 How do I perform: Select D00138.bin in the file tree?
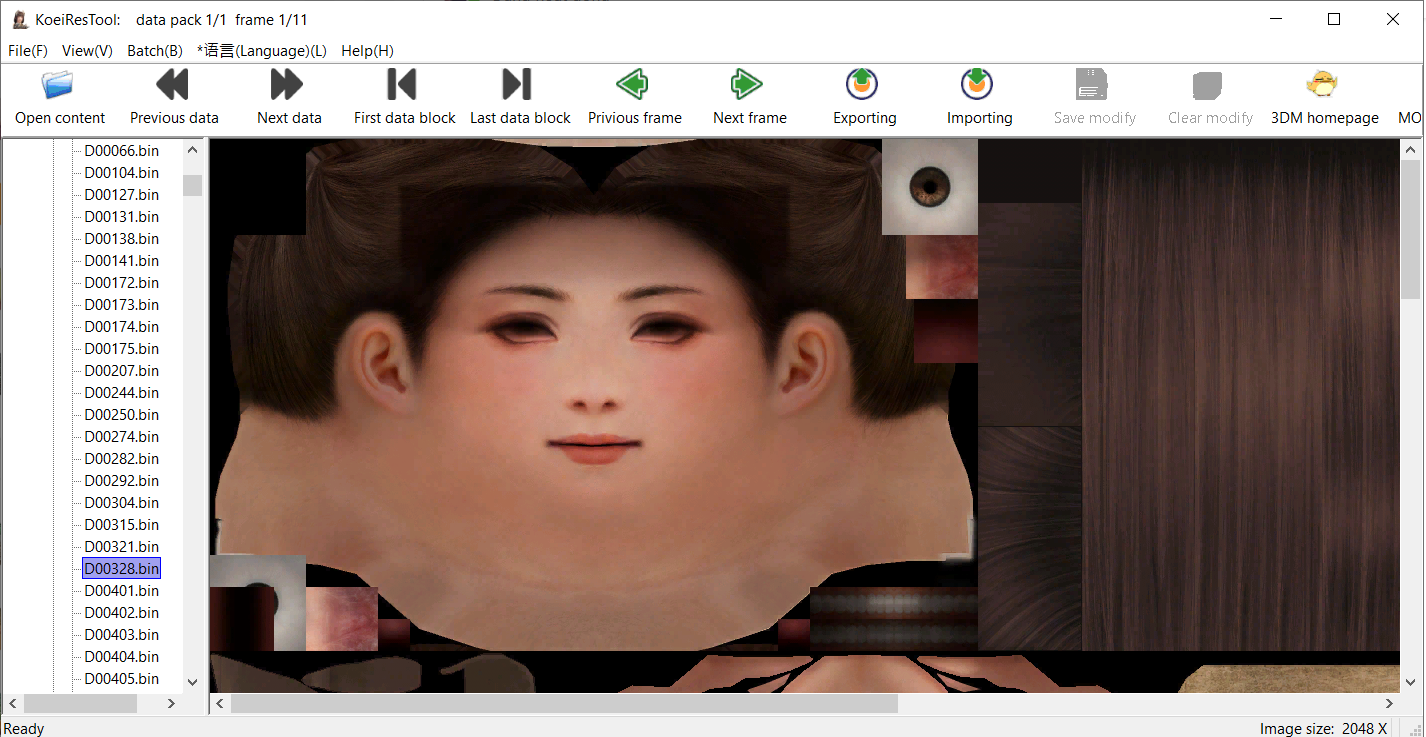121,239
